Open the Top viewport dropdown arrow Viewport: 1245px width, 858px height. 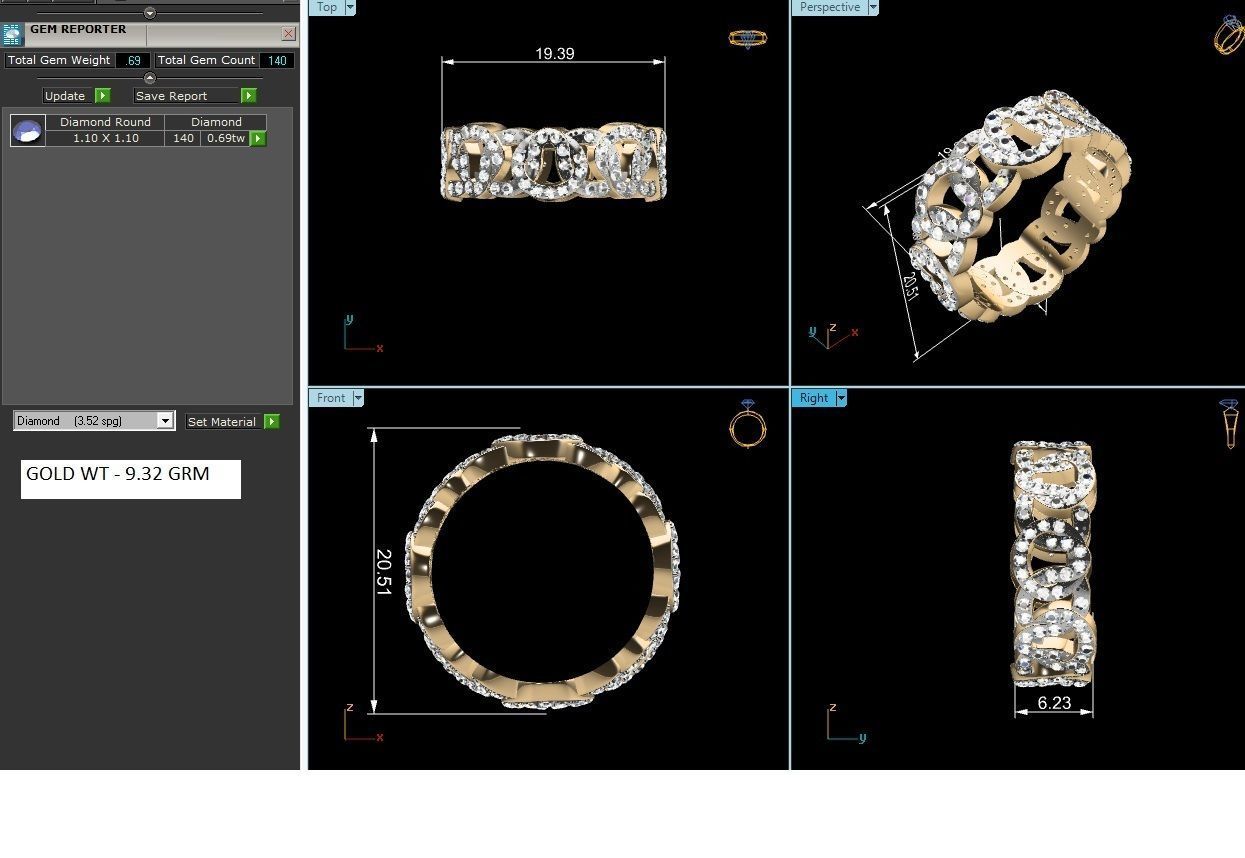[350, 7]
